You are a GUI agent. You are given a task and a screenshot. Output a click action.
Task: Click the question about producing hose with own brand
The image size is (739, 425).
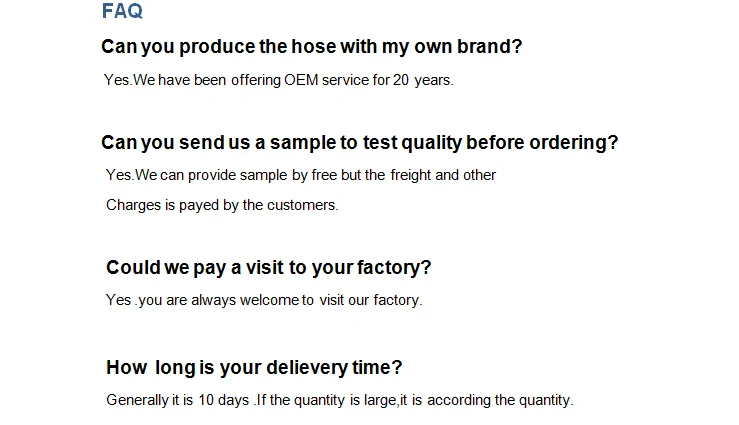coord(312,47)
